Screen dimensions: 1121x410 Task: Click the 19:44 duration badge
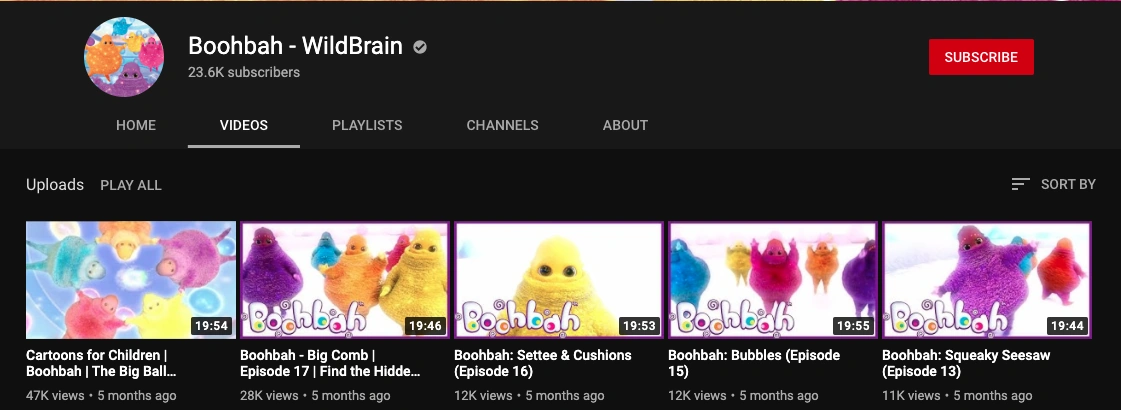(1067, 326)
